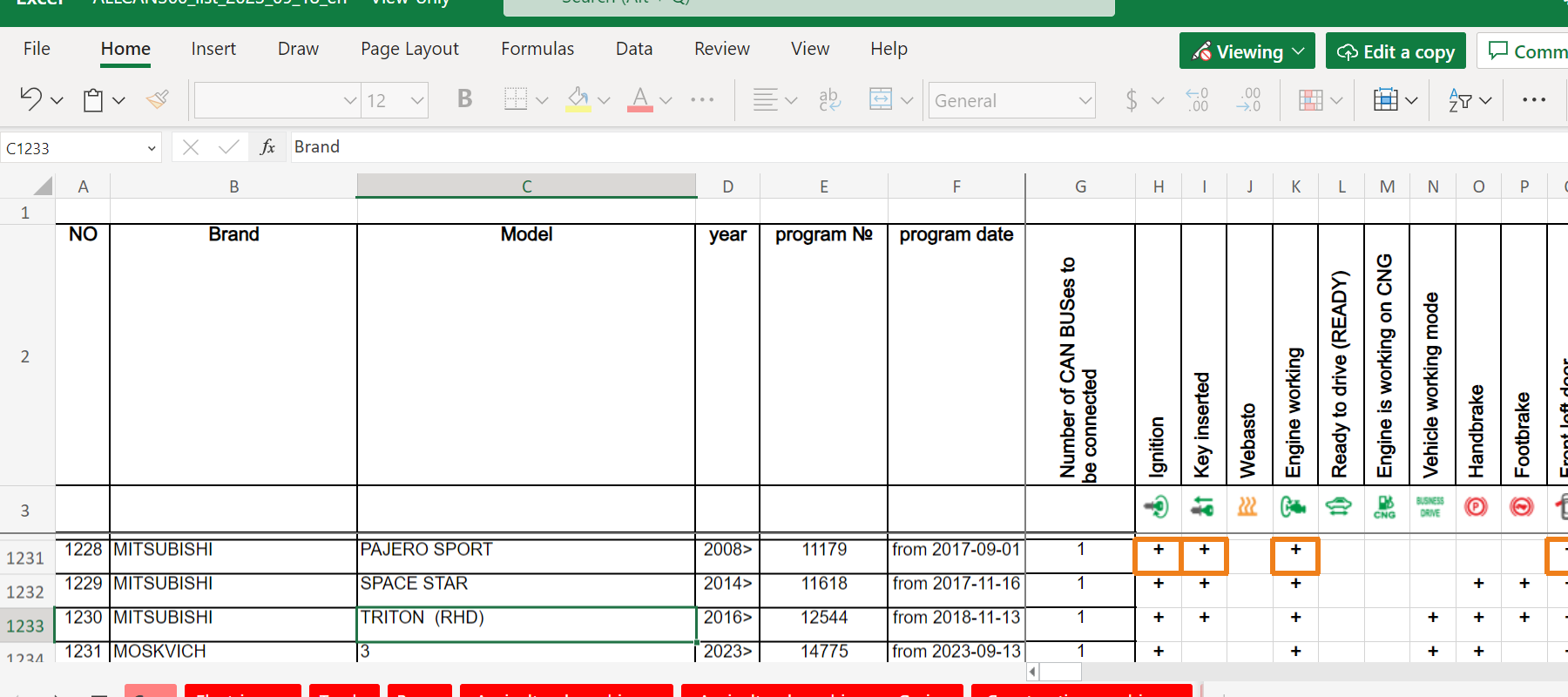Click the Merge cells icon

point(881,99)
